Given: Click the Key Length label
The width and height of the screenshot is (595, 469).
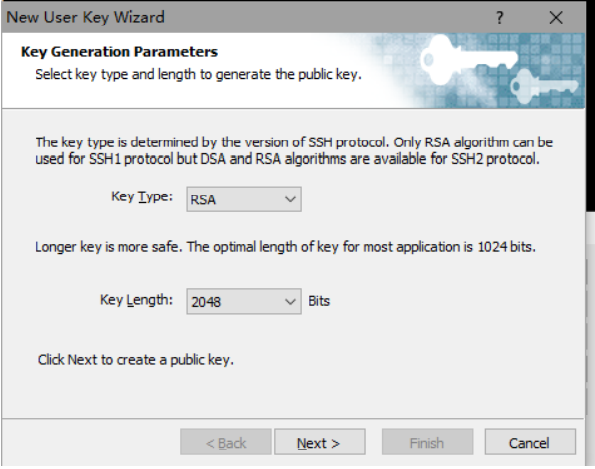Looking at the screenshot, I should click(x=136, y=300).
